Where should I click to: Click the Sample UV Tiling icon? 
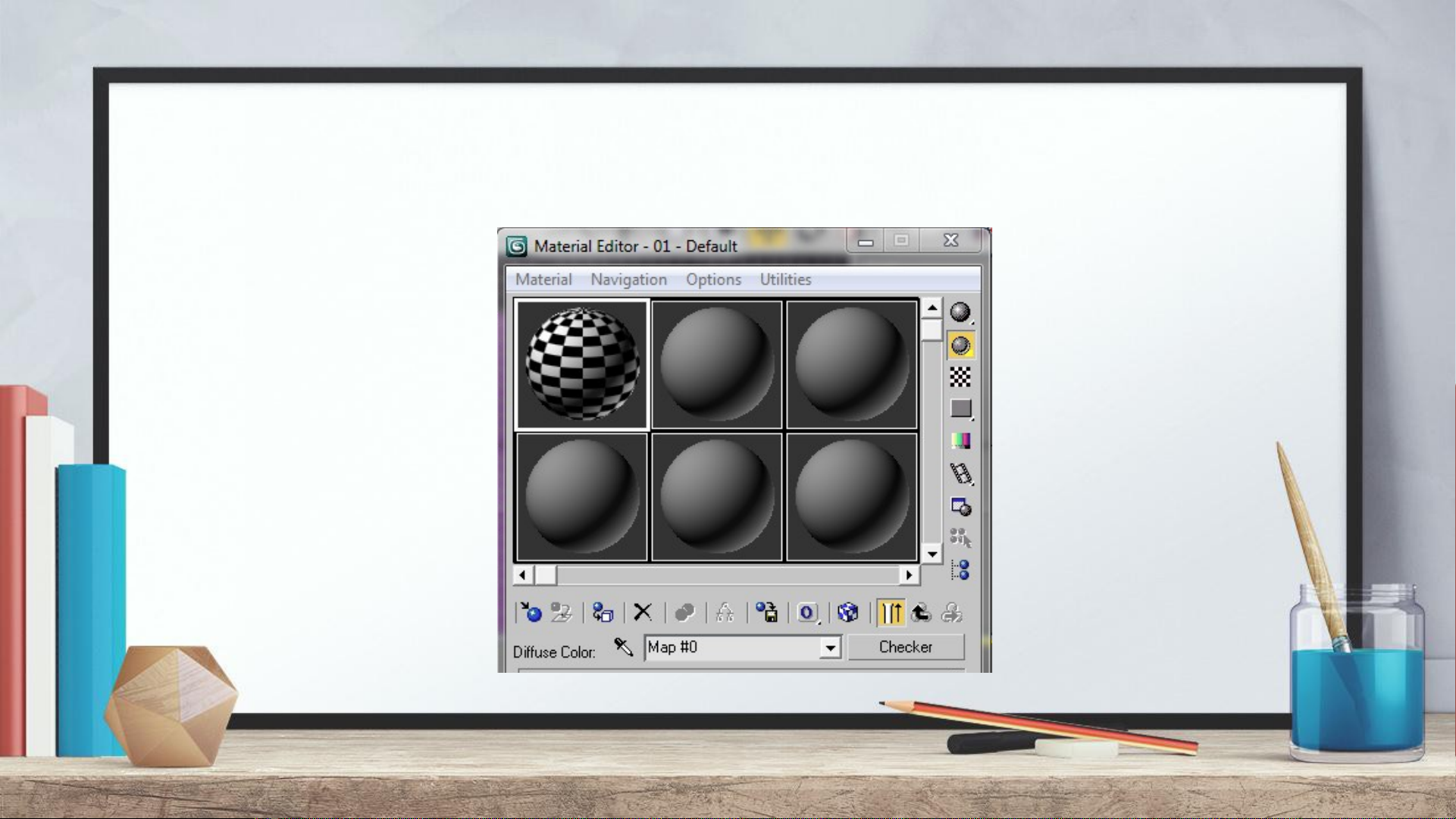coord(960,408)
